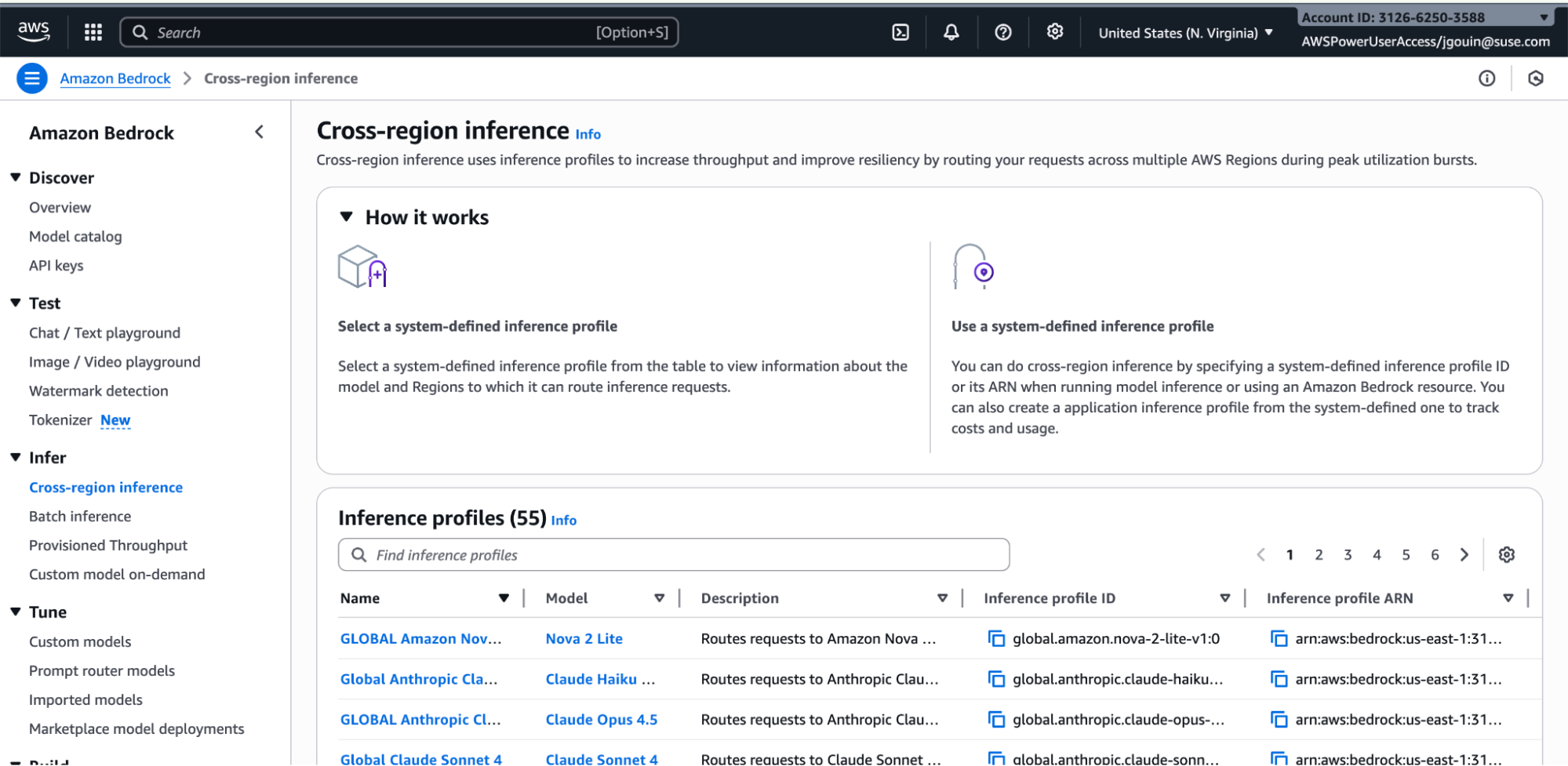The image size is (1568, 766).
Task: Open the recently visited services icon
Action: tap(1535, 78)
